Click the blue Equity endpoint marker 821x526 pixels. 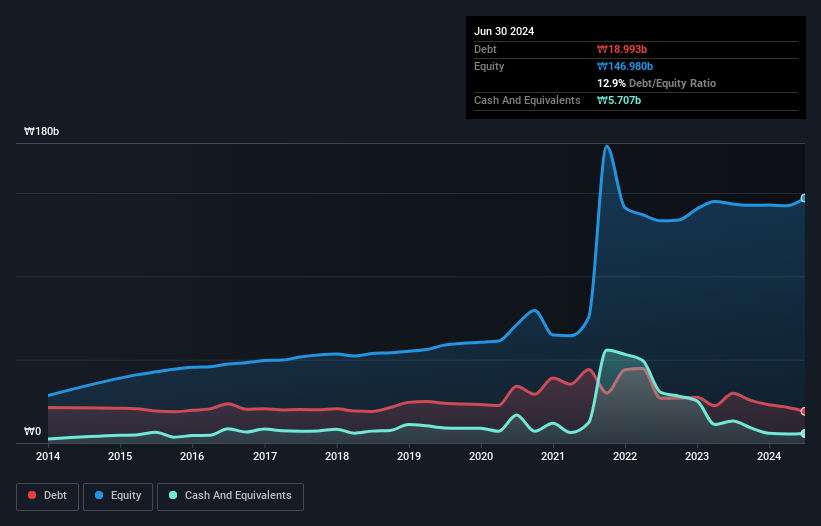[804, 198]
